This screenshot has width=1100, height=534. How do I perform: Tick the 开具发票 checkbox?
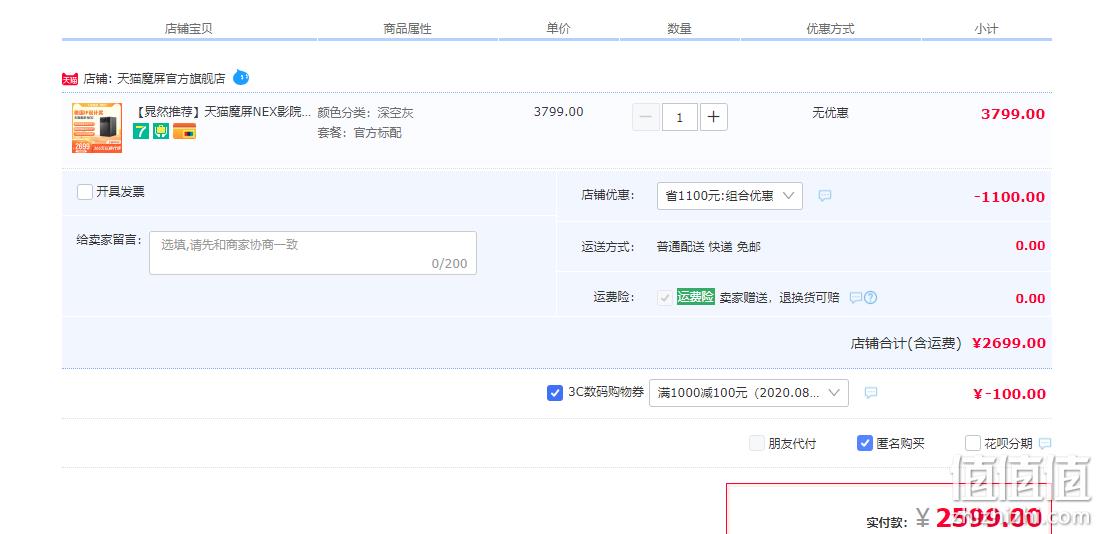pyautogui.click(x=85, y=192)
